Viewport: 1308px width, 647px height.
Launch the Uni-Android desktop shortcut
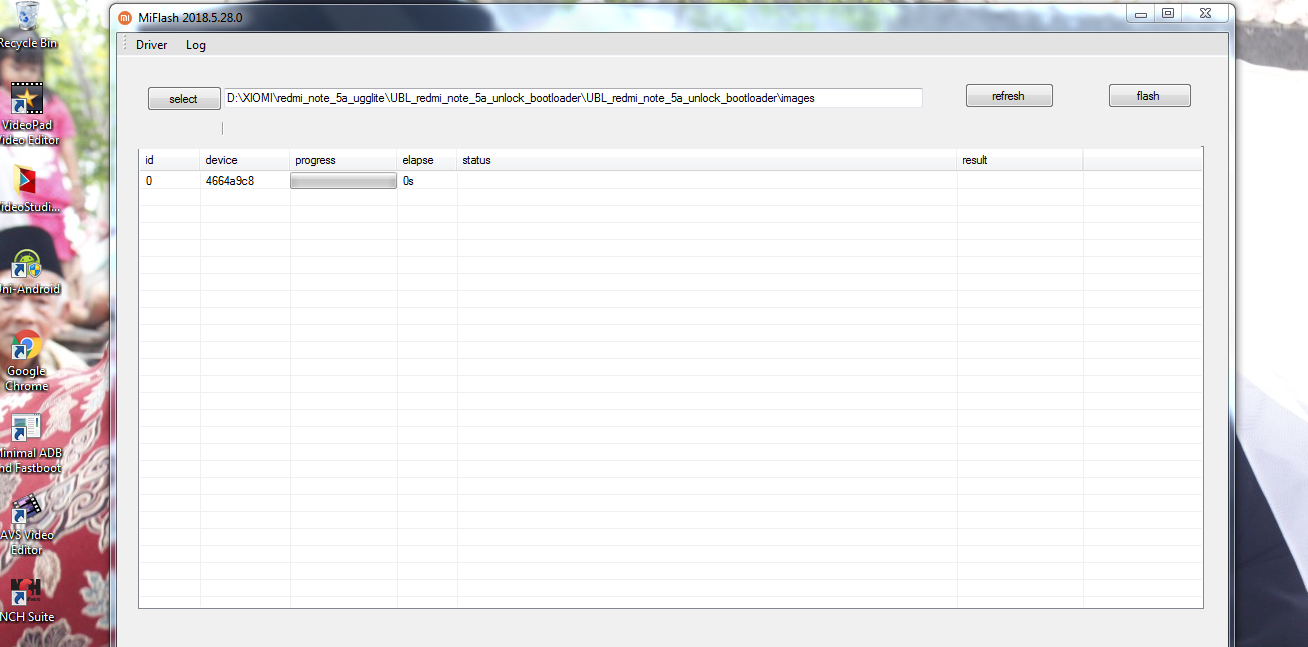28,272
